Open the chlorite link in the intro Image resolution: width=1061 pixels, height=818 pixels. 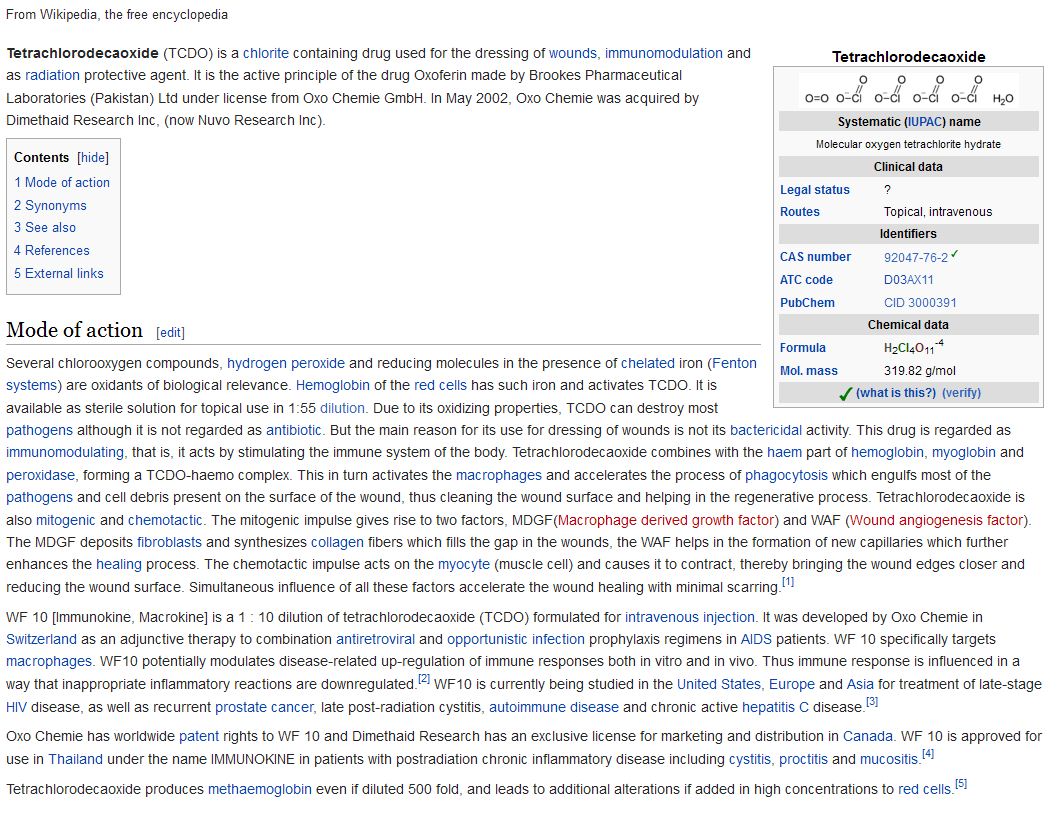pos(265,53)
